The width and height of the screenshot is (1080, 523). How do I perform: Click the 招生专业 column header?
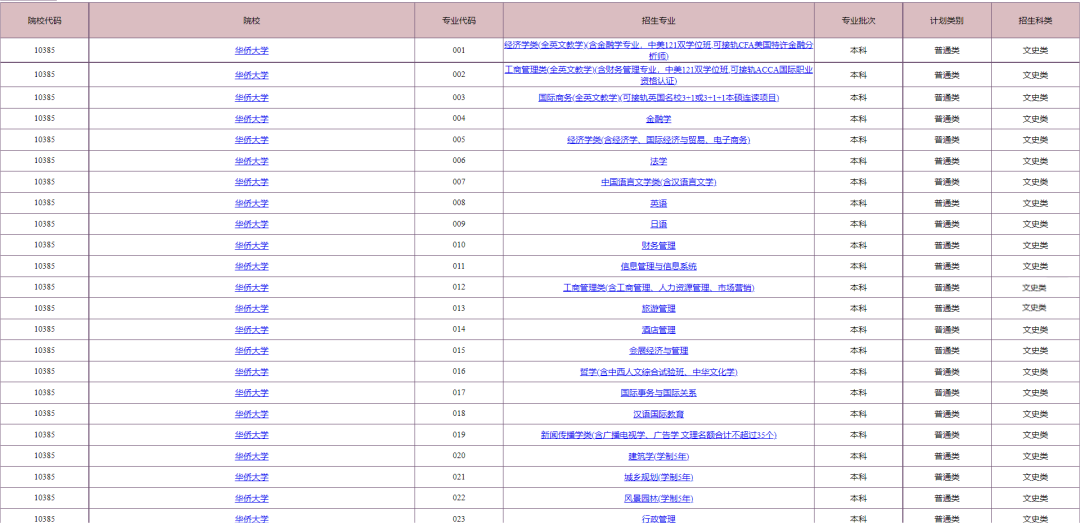(x=658, y=21)
